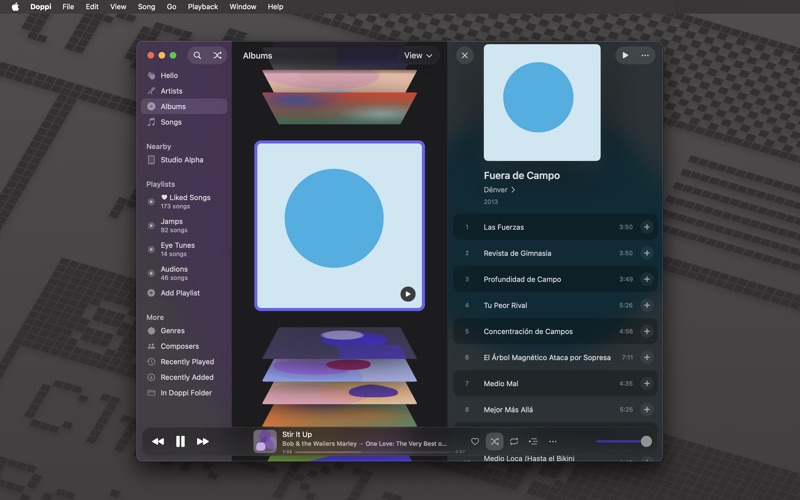
Task: Select track Las Fuerzas
Action: click(555, 227)
